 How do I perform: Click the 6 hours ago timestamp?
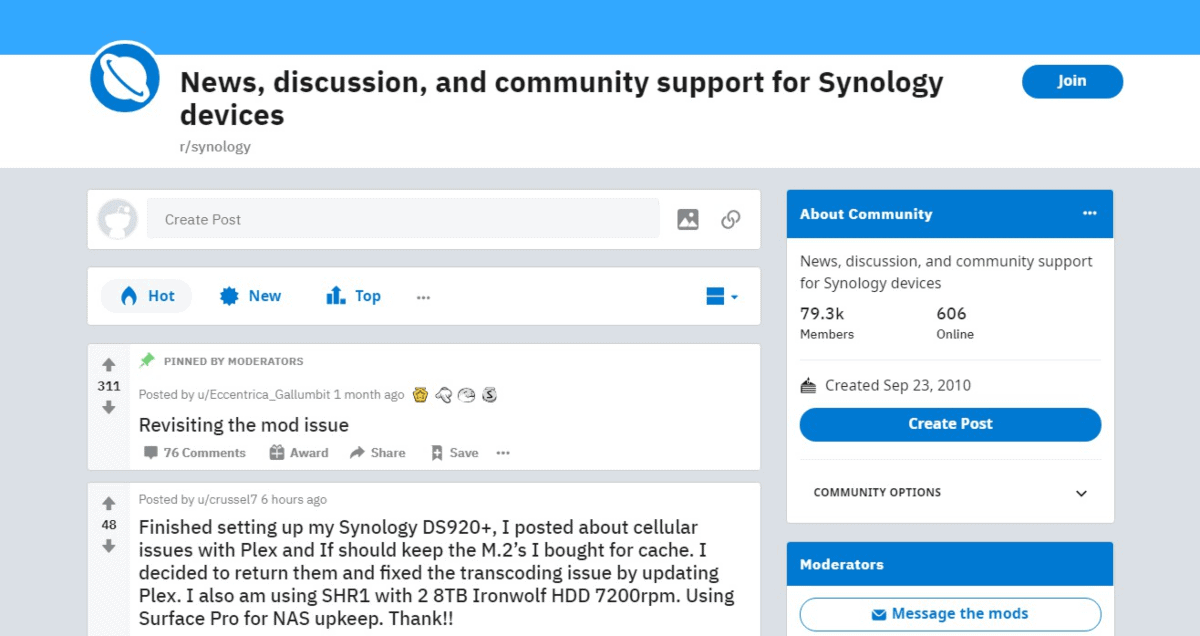(x=294, y=499)
